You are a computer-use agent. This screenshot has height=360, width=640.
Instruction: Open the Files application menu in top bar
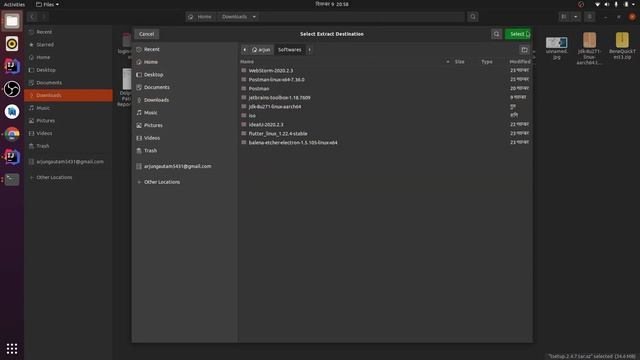pos(47,4)
